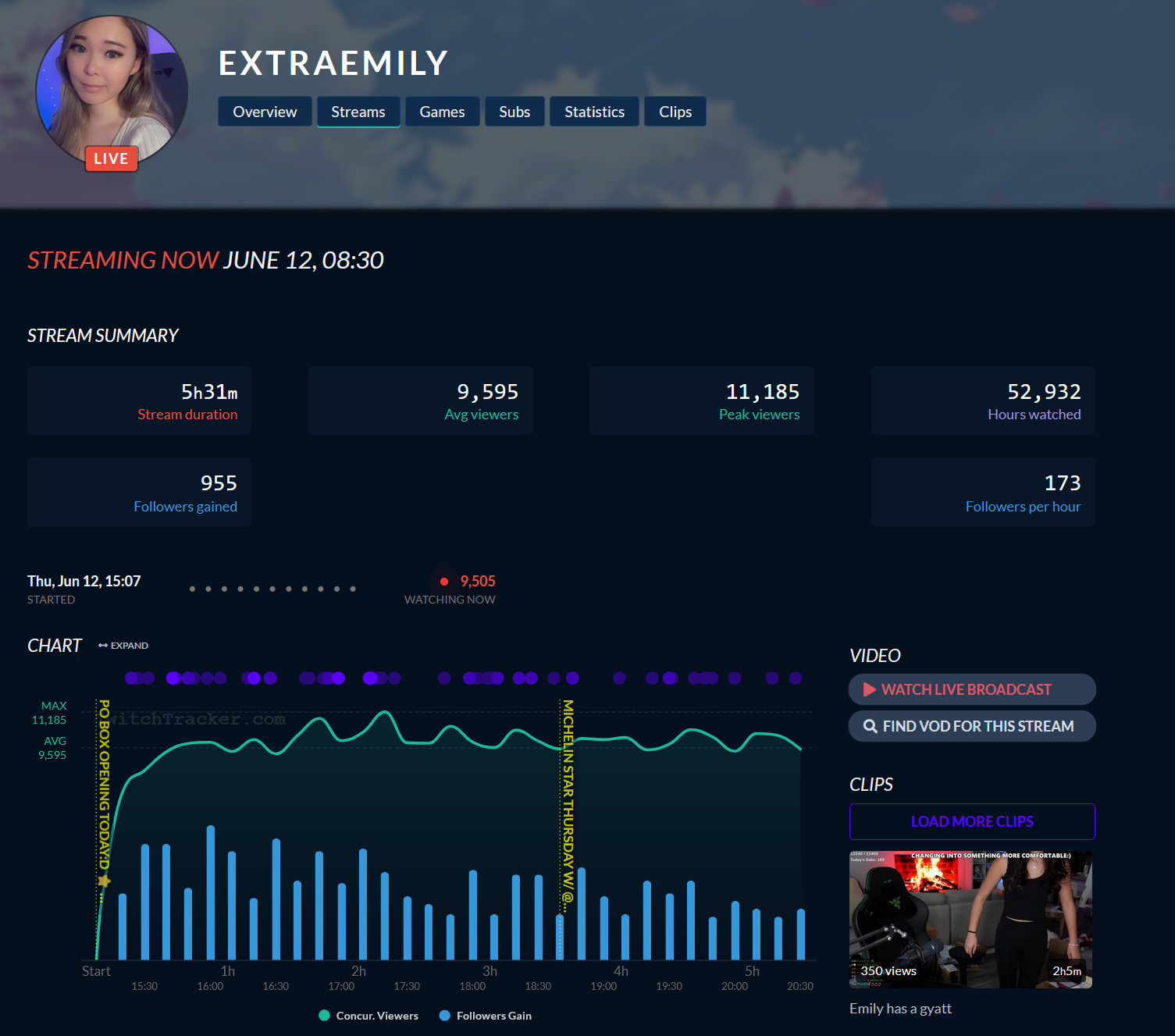This screenshot has height=1036, width=1175.
Task: Click the 5h31m stream duration card
Action: point(139,401)
